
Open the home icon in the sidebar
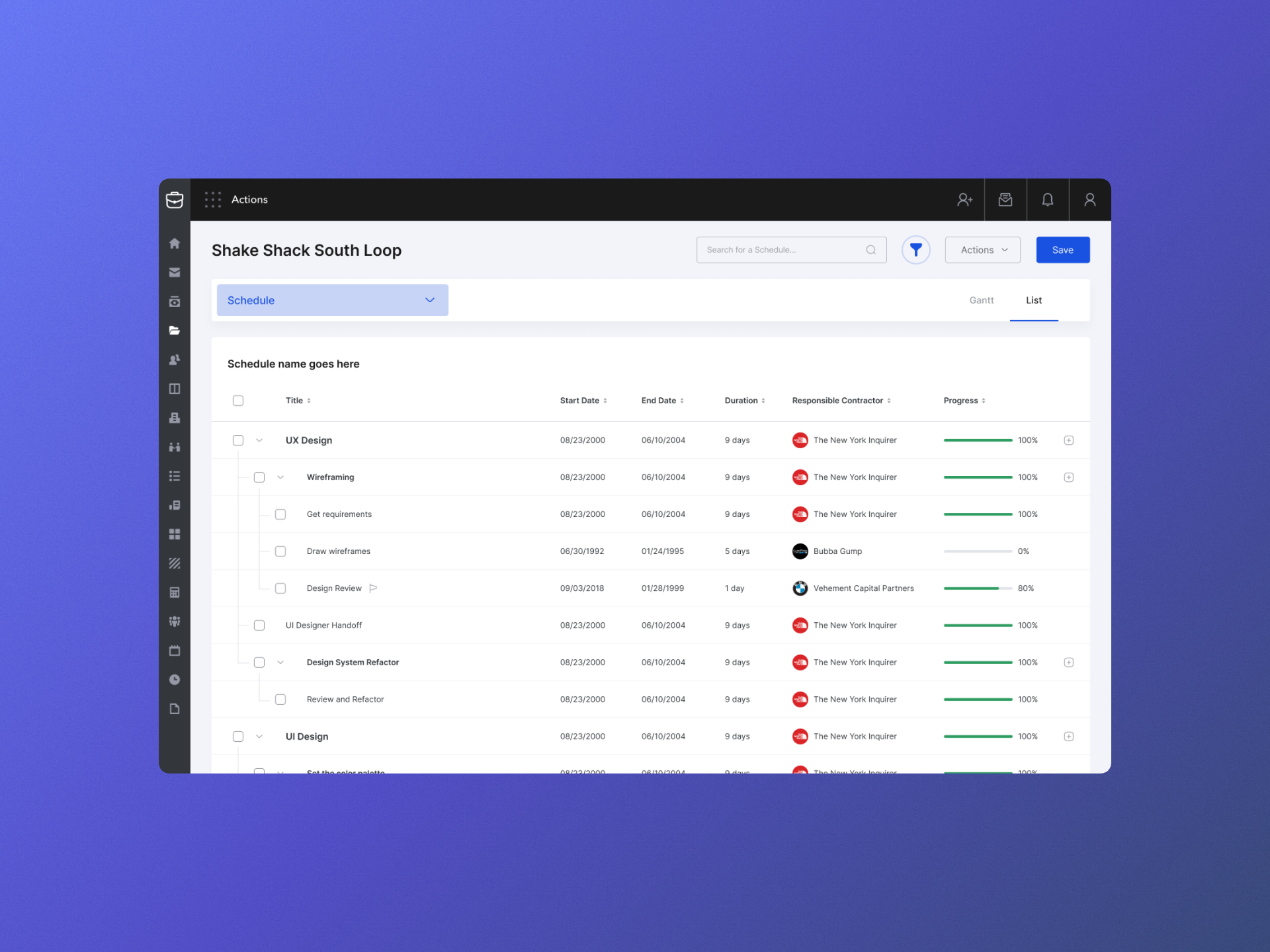pos(175,243)
